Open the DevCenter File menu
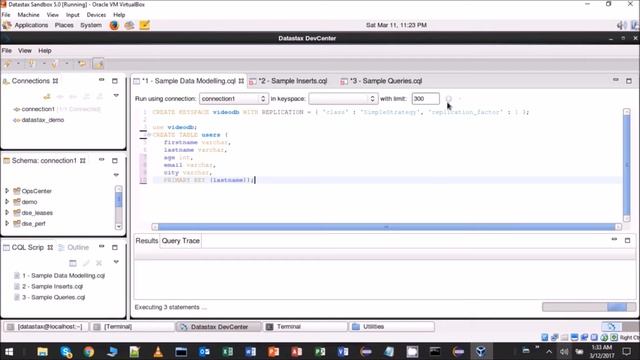The width and height of the screenshot is (640, 360). point(7,51)
